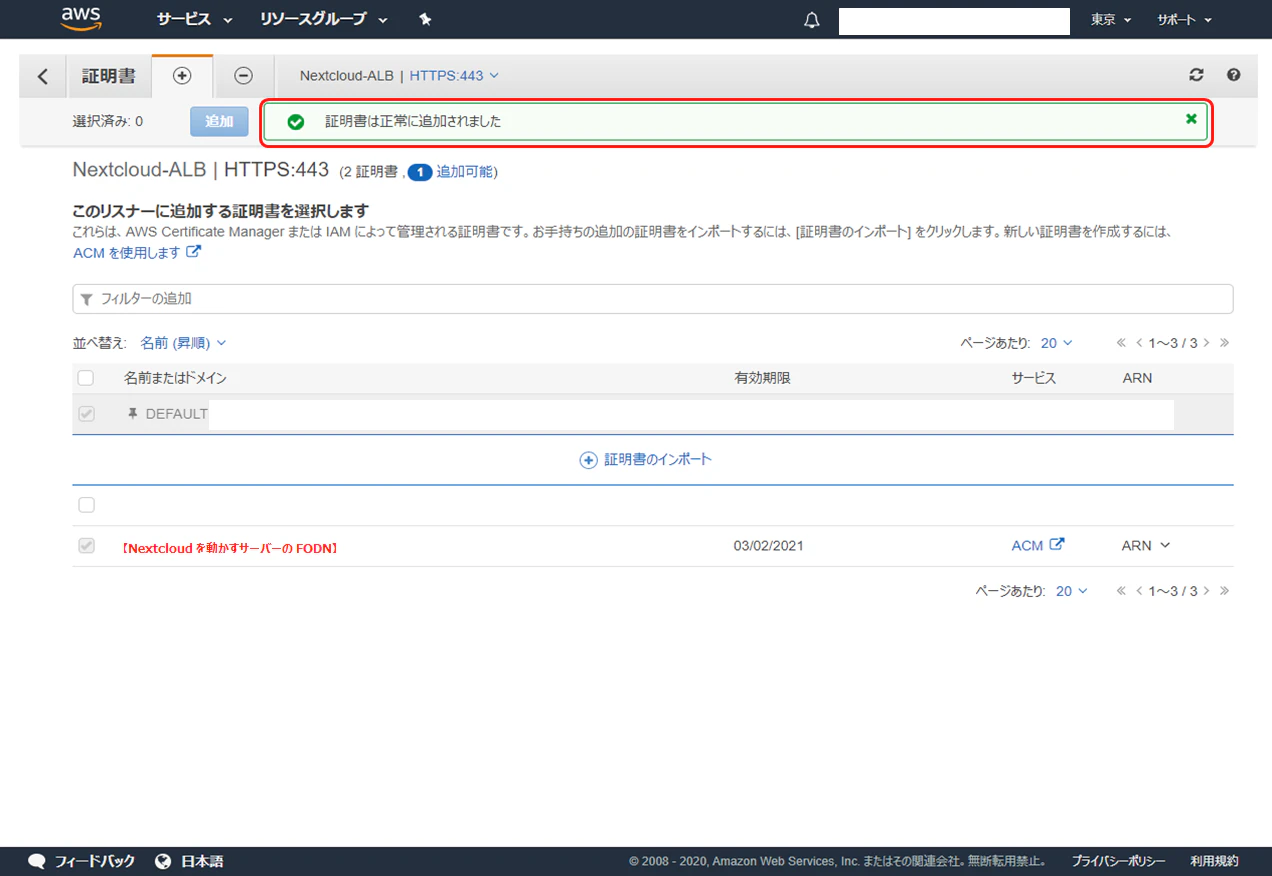The width and height of the screenshot is (1272, 876).
Task: Jump to last page in the top pager
Action: pyautogui.click(x=1224, y=343)
